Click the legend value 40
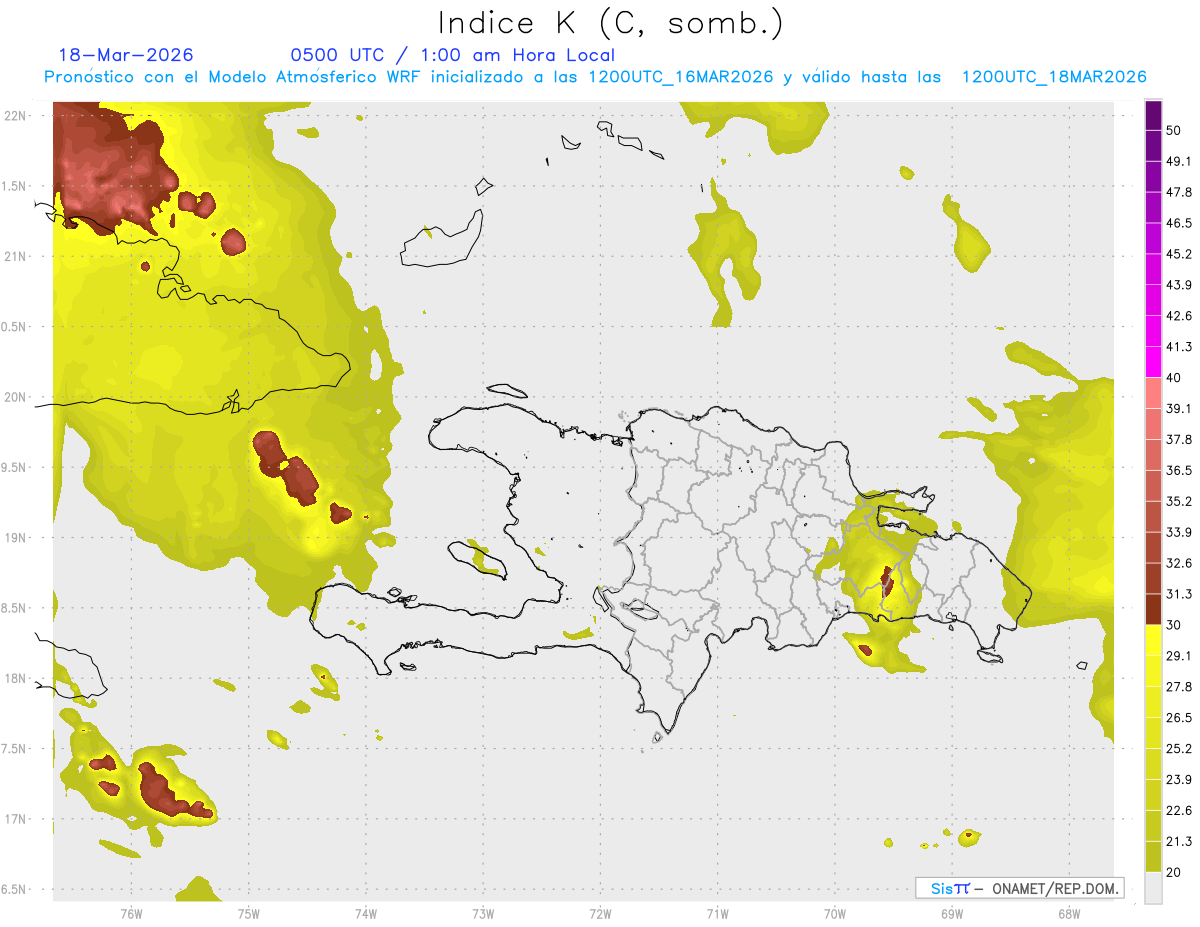This screenshot has width=1200, height=927. tap(1174, 378)
